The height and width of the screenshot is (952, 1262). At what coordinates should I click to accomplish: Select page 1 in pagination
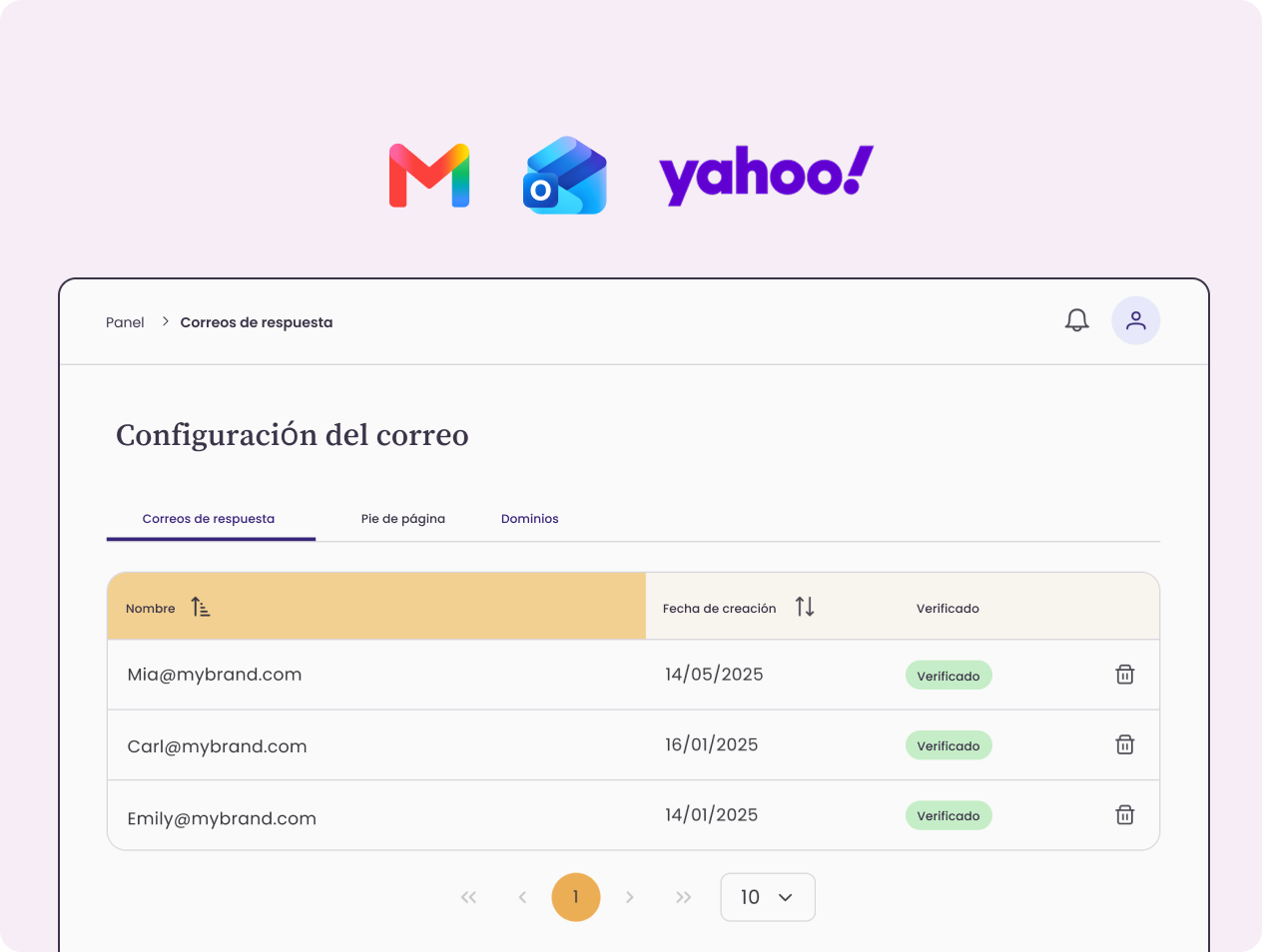tap(576, 897)
